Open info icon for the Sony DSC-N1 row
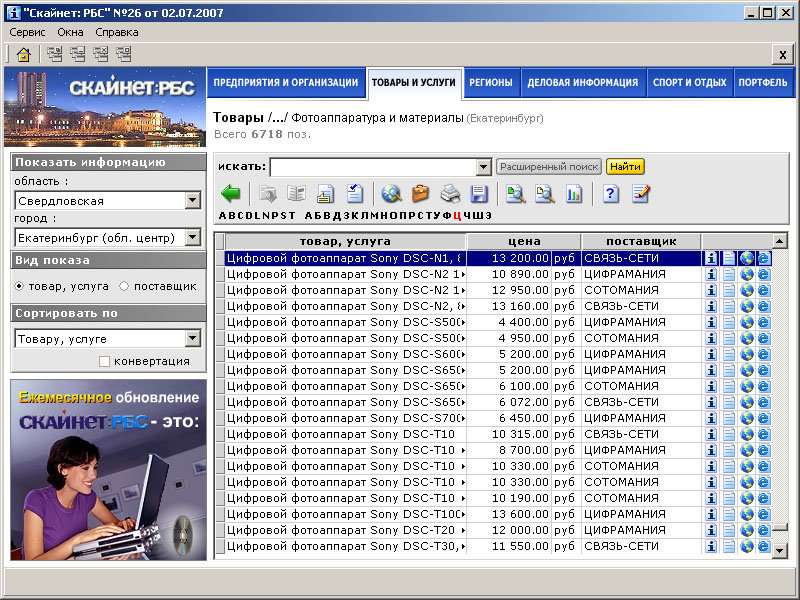Viewport: 800px width, 600px height. pos(711,258)
